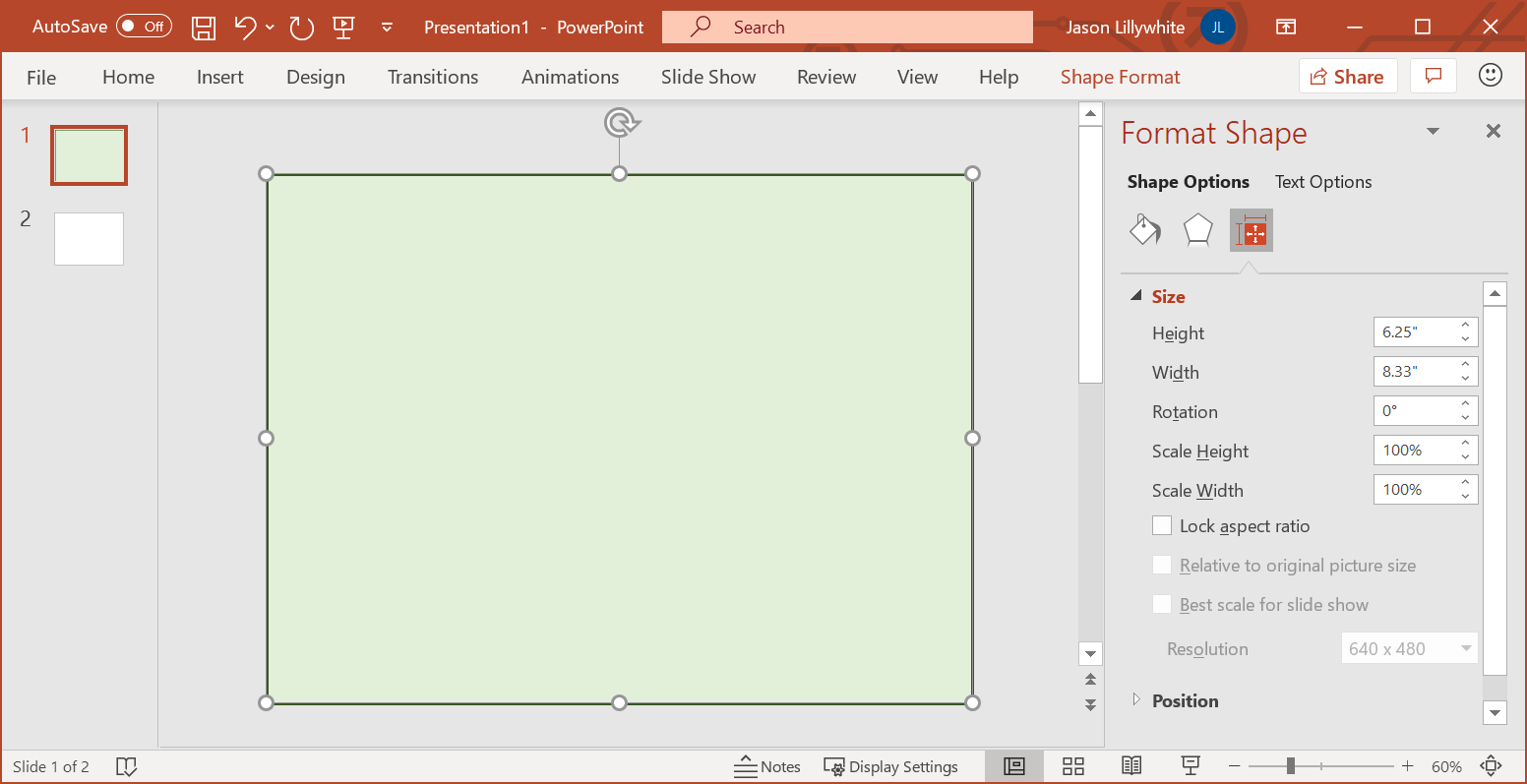Click the Search box in title bar
Screen dimensions: 1527x784
point(847,28)
